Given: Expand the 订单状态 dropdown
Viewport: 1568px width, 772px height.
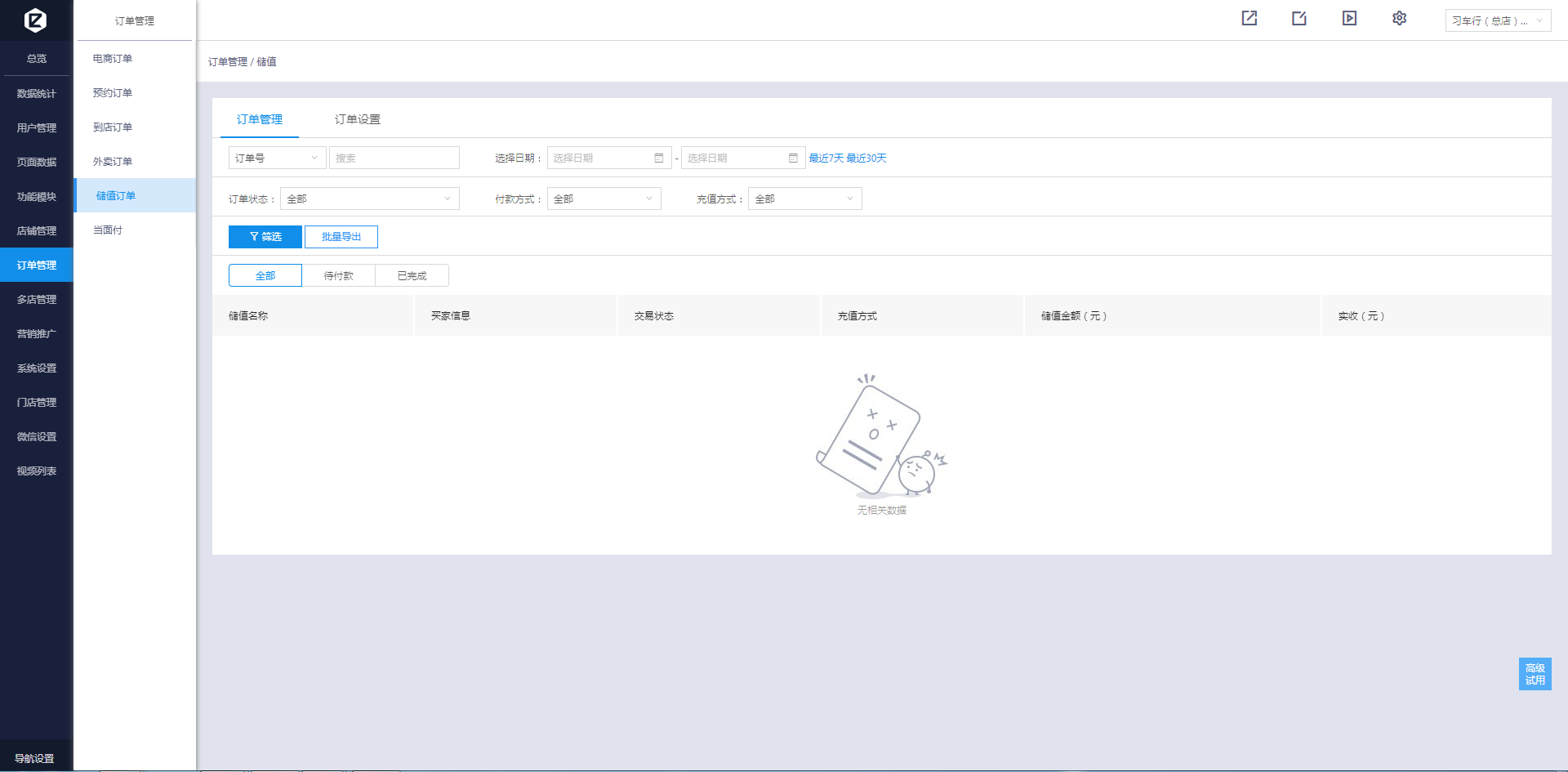Looking at the screenshot, I should pyautogui.click(x=369, y=199).
